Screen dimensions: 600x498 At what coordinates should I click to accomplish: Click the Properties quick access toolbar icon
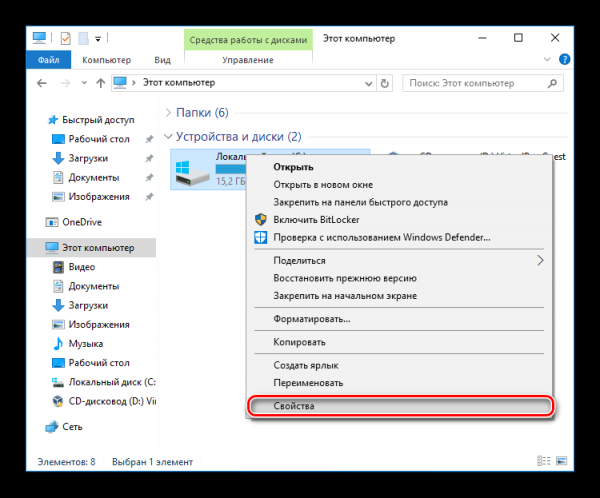point(65,38)
